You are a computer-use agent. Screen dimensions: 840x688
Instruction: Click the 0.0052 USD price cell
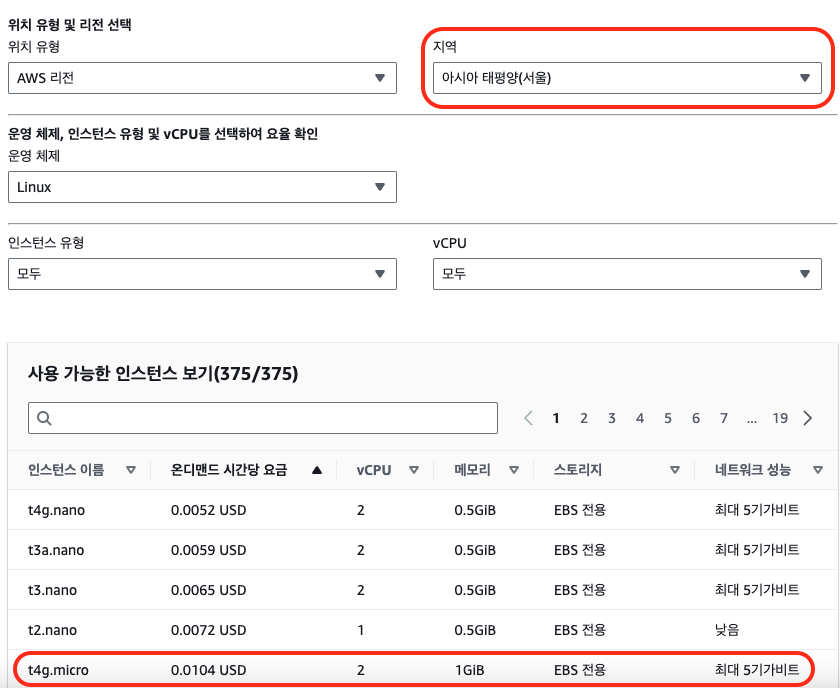(208, 510)
